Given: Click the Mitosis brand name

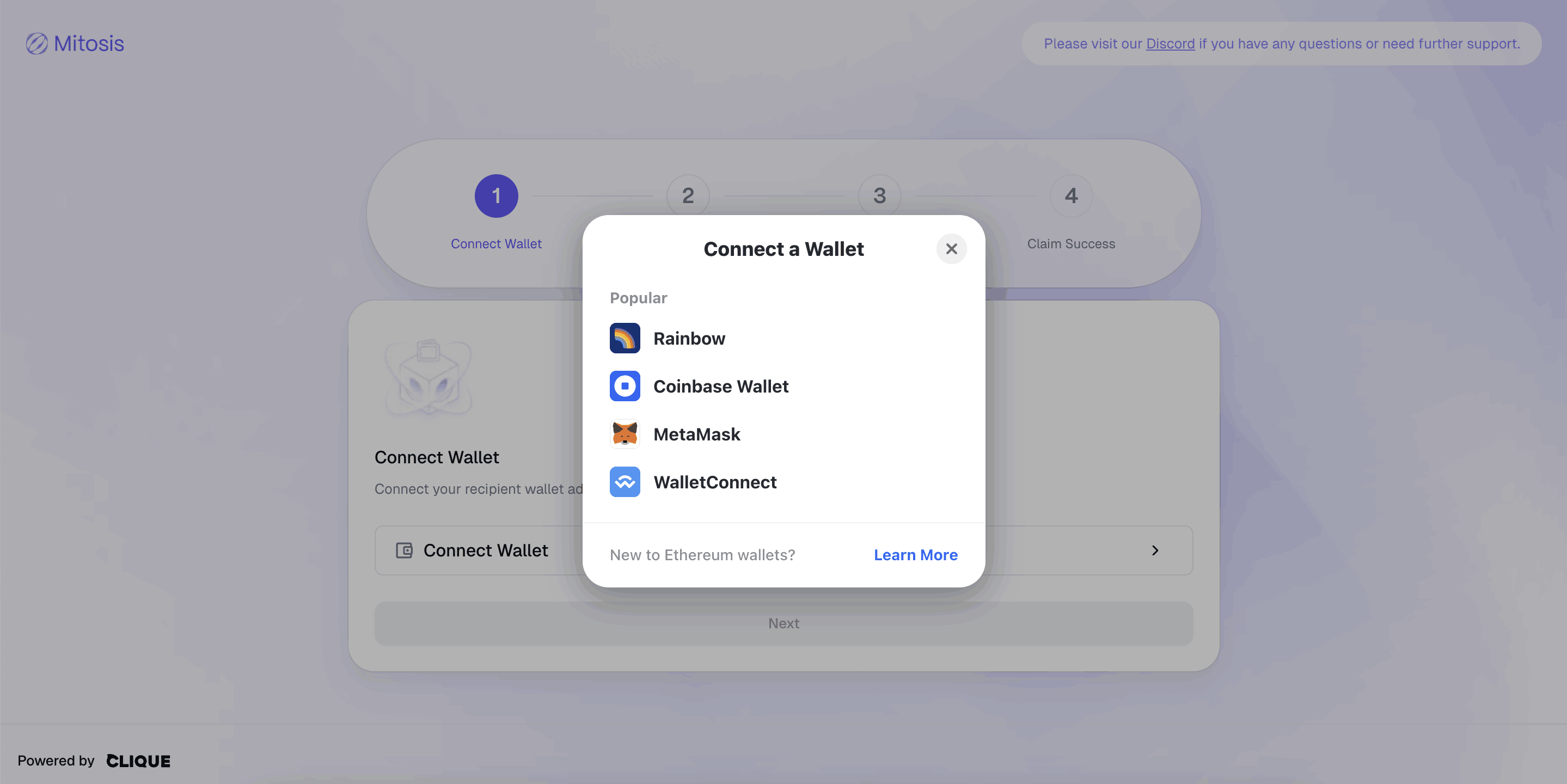Looking at the screenshot, I should point(89,44).
